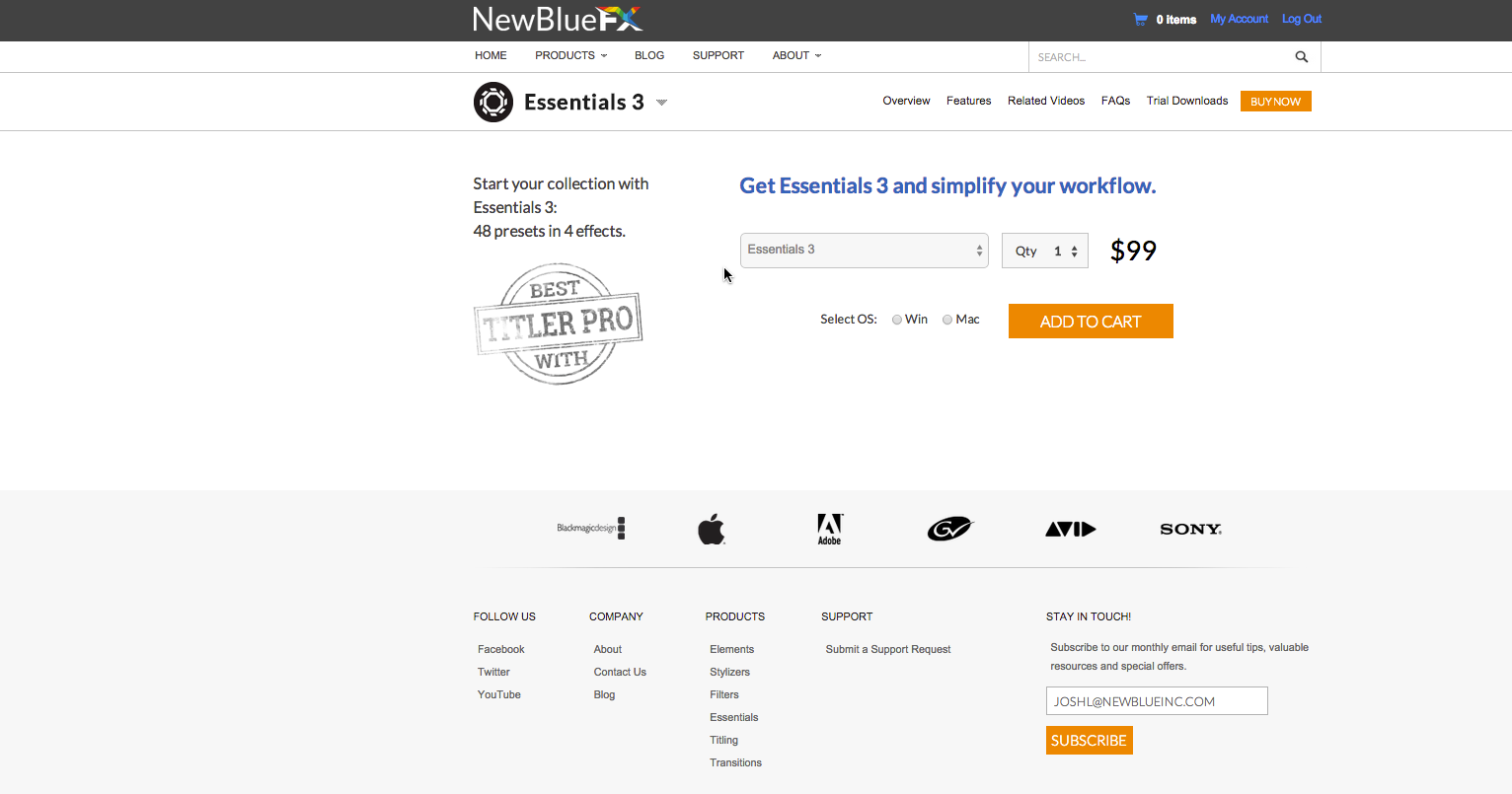Go to the Features section tab
The height and width of the screenshot is (794, 1512).
pyautogui.click(x=968, y=101)
